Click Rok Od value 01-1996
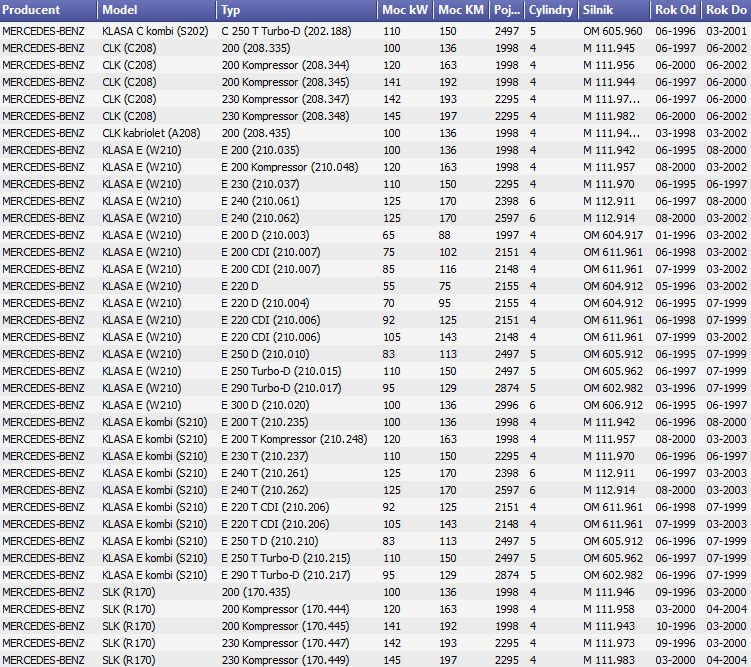This screenshot has width=751, height=667. point(675,235)
